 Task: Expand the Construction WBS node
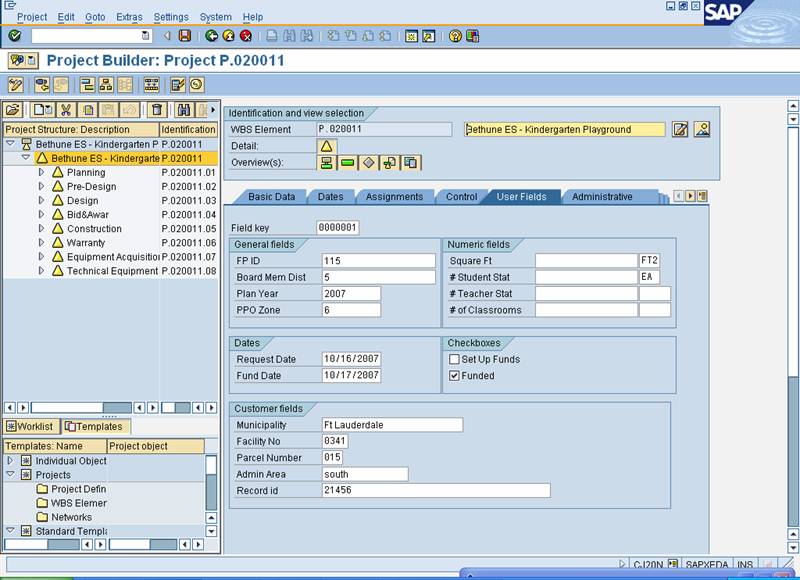point(41,229)
